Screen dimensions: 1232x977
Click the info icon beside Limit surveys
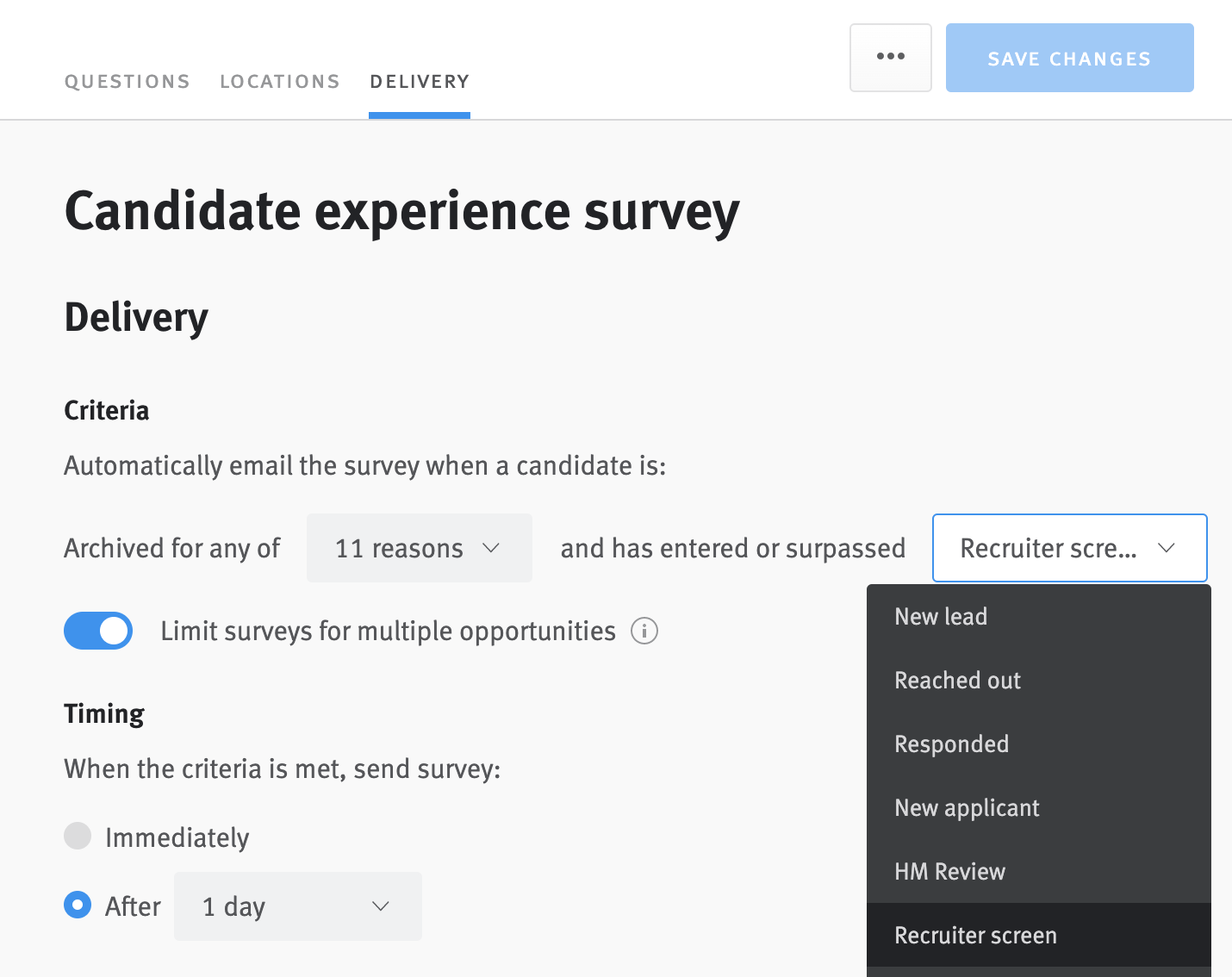point(644,632)
